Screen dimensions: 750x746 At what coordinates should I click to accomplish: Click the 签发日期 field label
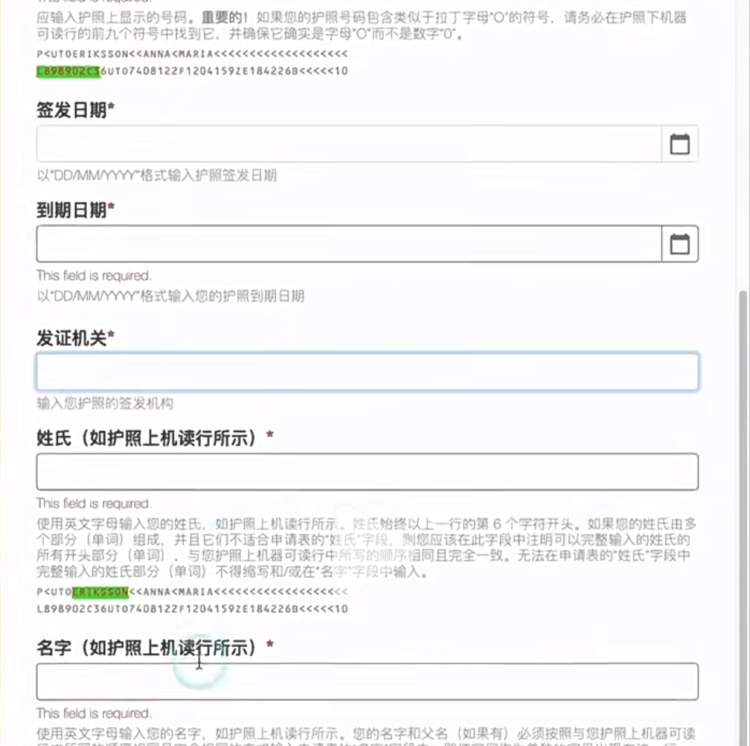75,110
